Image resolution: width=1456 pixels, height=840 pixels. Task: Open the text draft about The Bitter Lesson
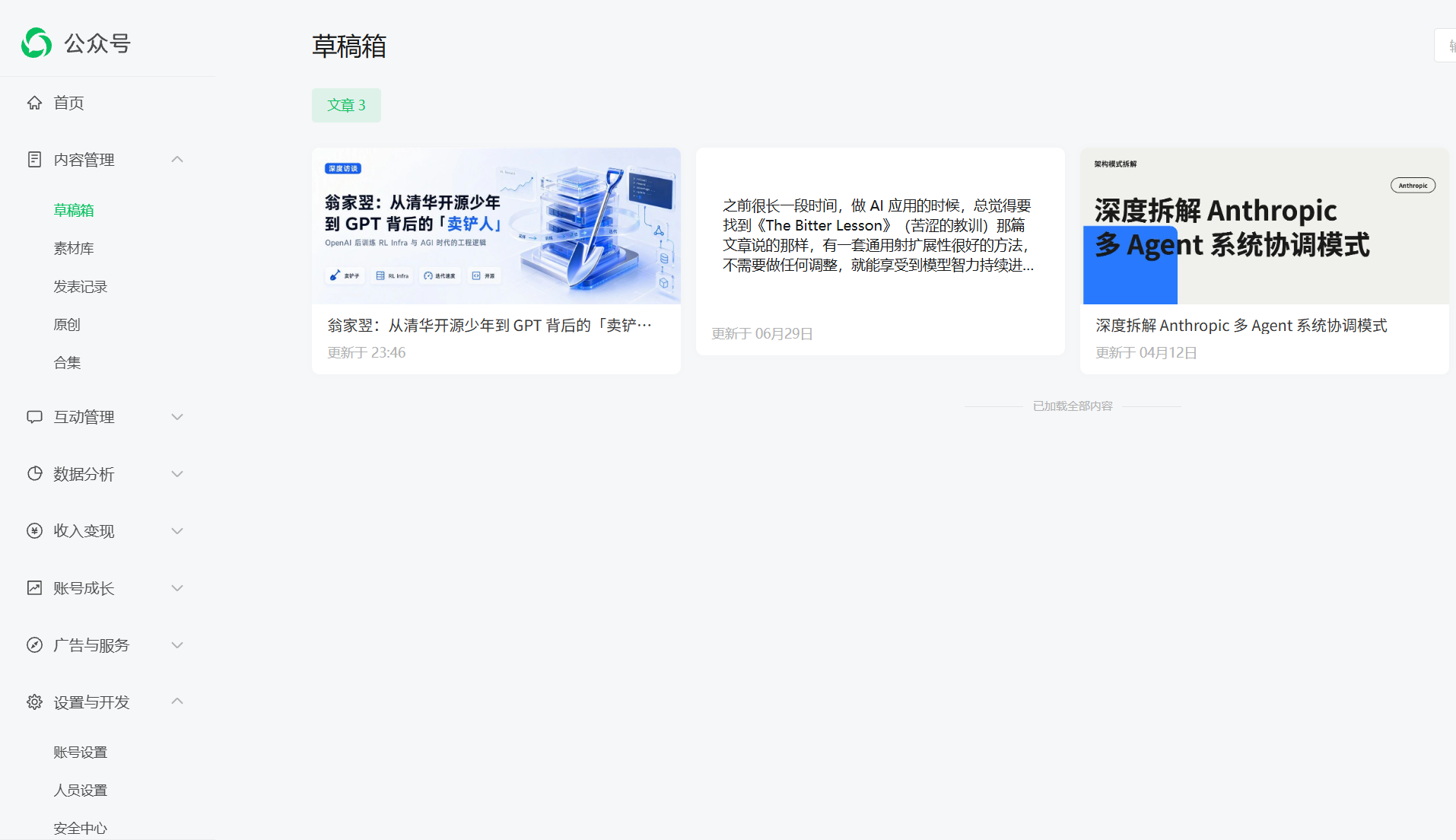879,235
